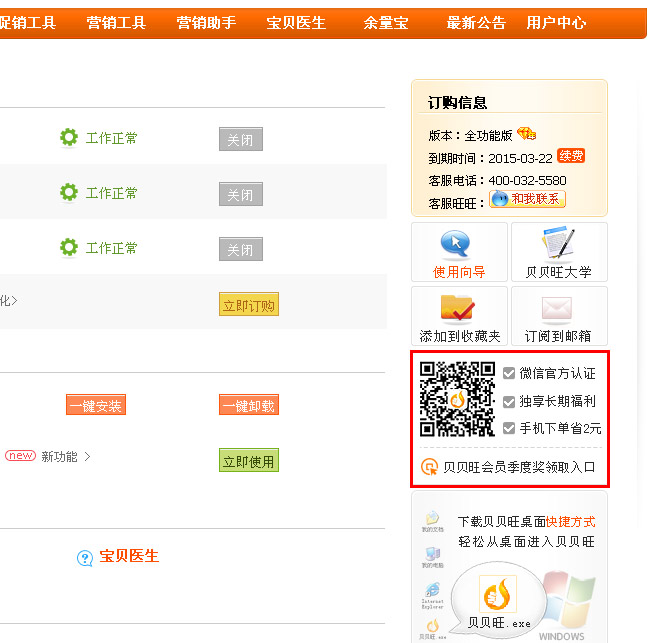Image resolution: width=650 pixels, height=643 pixels.
Task: Click the 续费 renew button
Action: (x=571, y=156)
